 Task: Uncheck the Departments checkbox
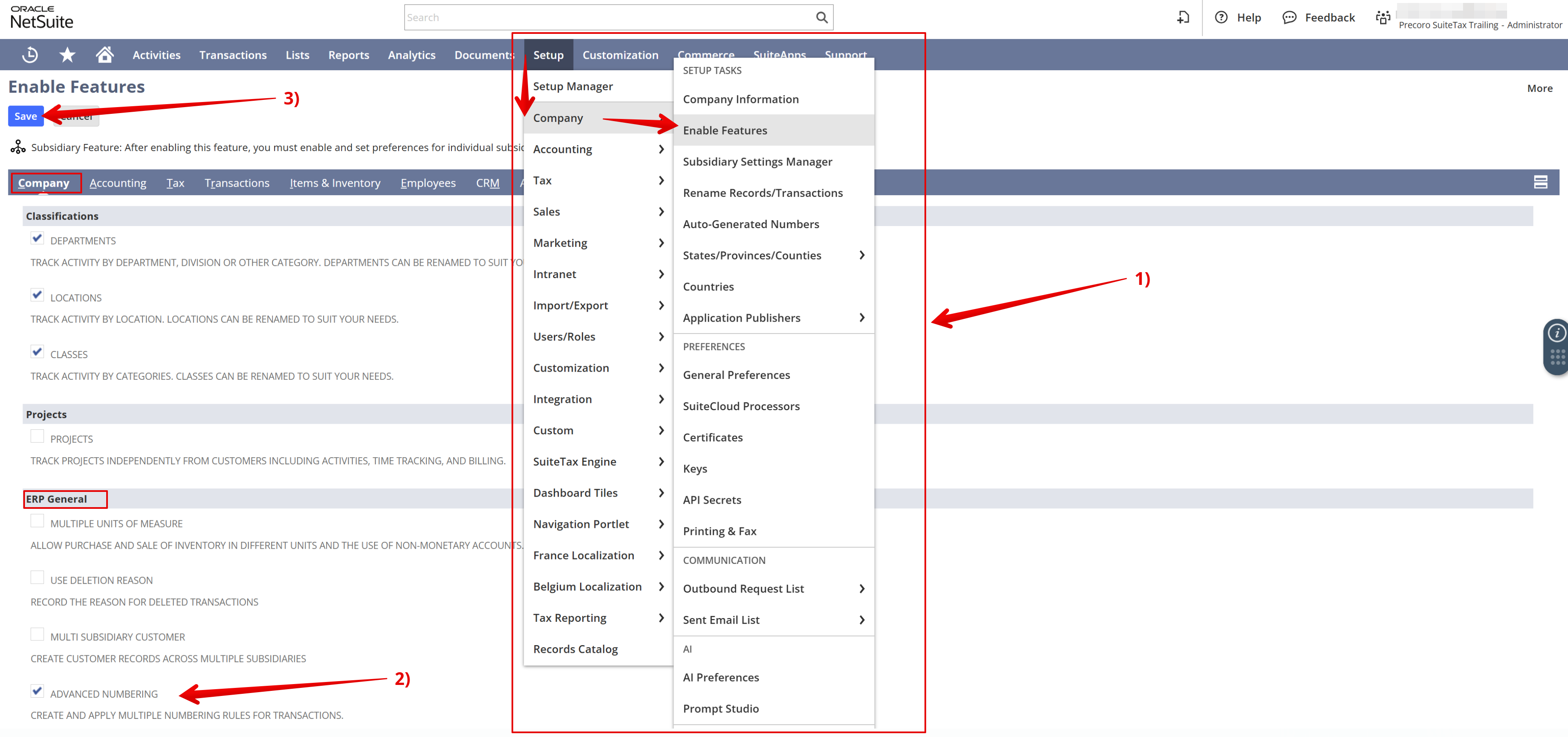[37, 238]
